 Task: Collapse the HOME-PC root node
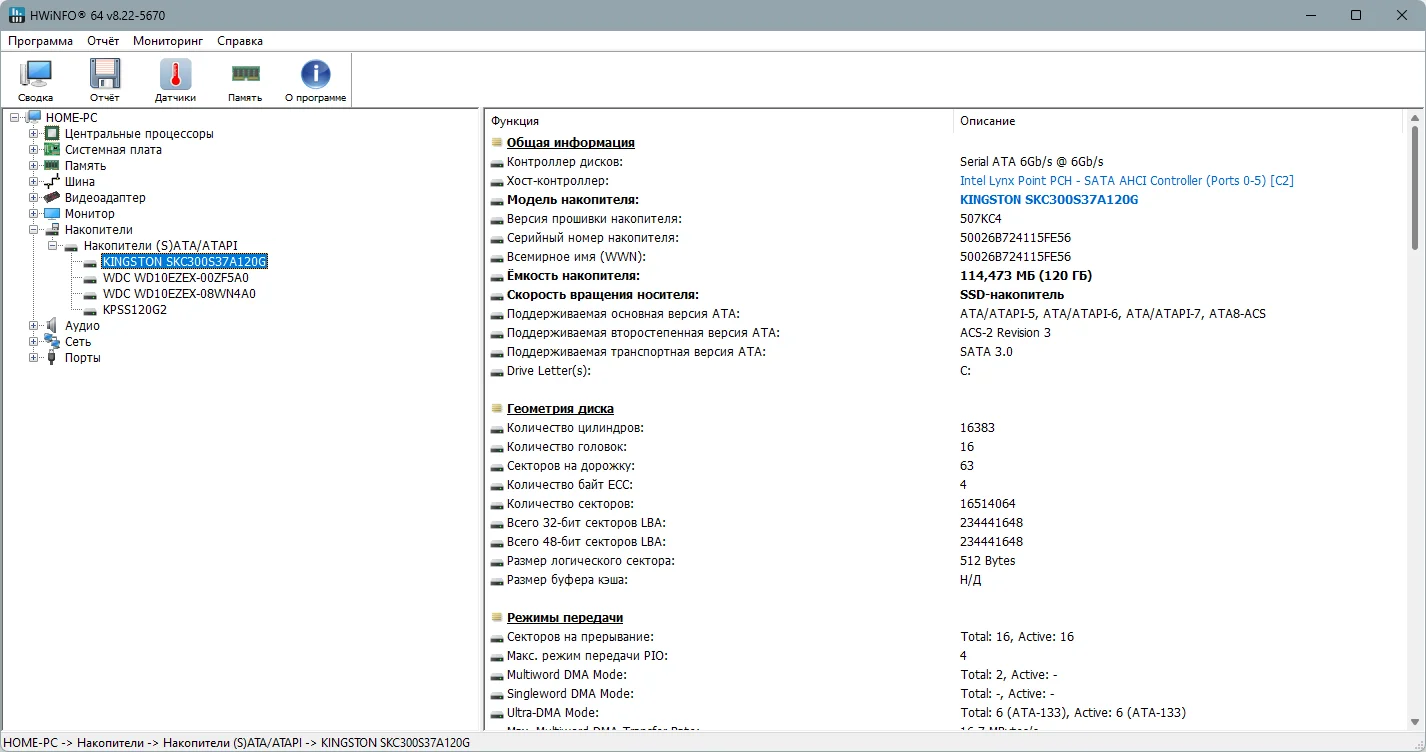coord(15,118)
